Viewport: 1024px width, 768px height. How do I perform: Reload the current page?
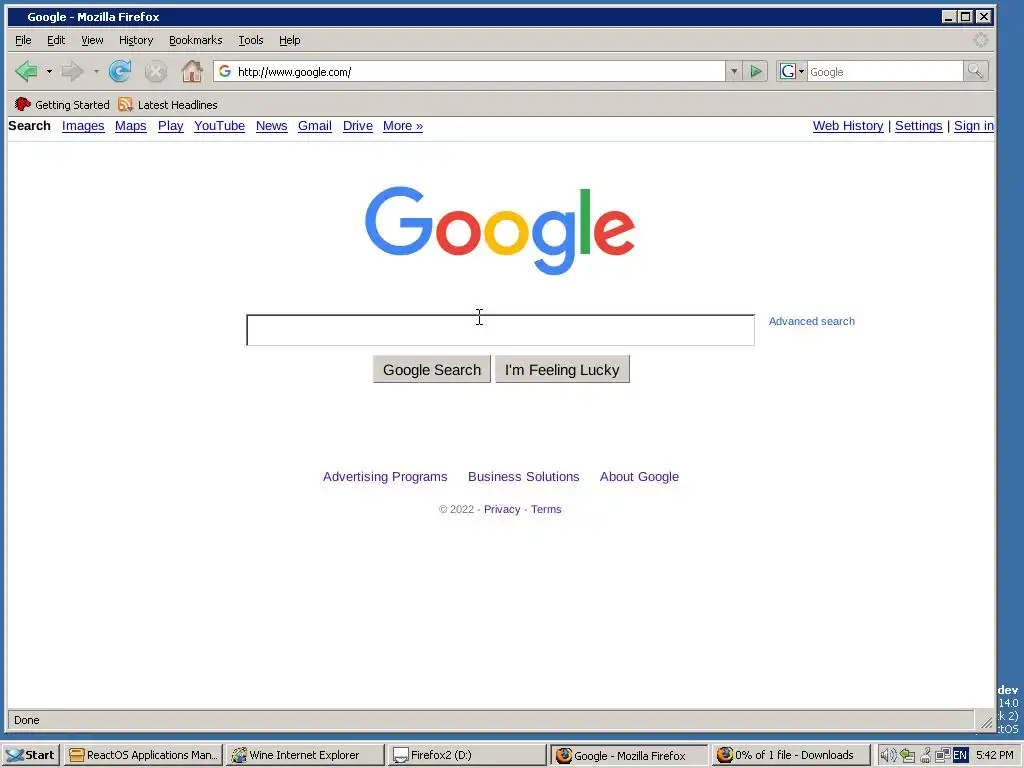pos(120,71)
